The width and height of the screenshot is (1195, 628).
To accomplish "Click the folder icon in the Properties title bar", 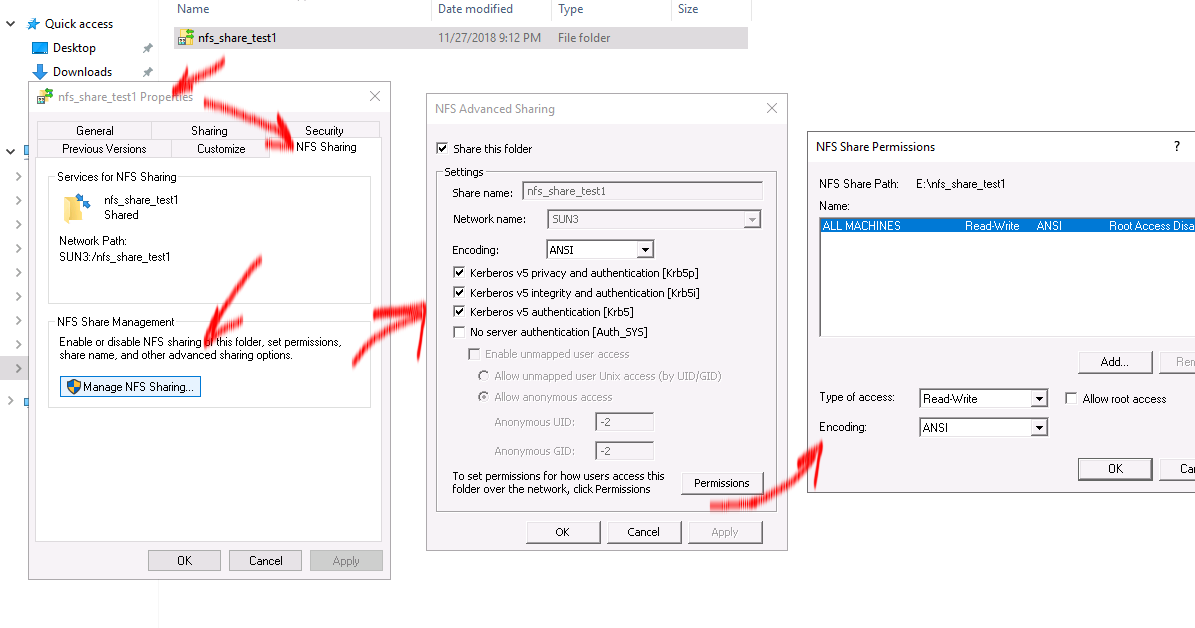I will click(x=45, y=96).
